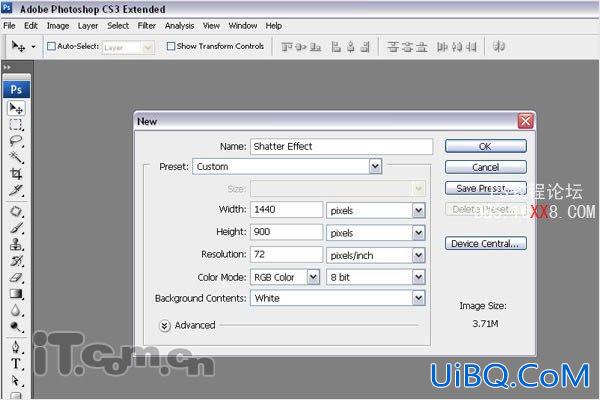Viewport: 600px width, 400px height.
Task: Open the Height units dropdown
Action: tap(376, 233)
